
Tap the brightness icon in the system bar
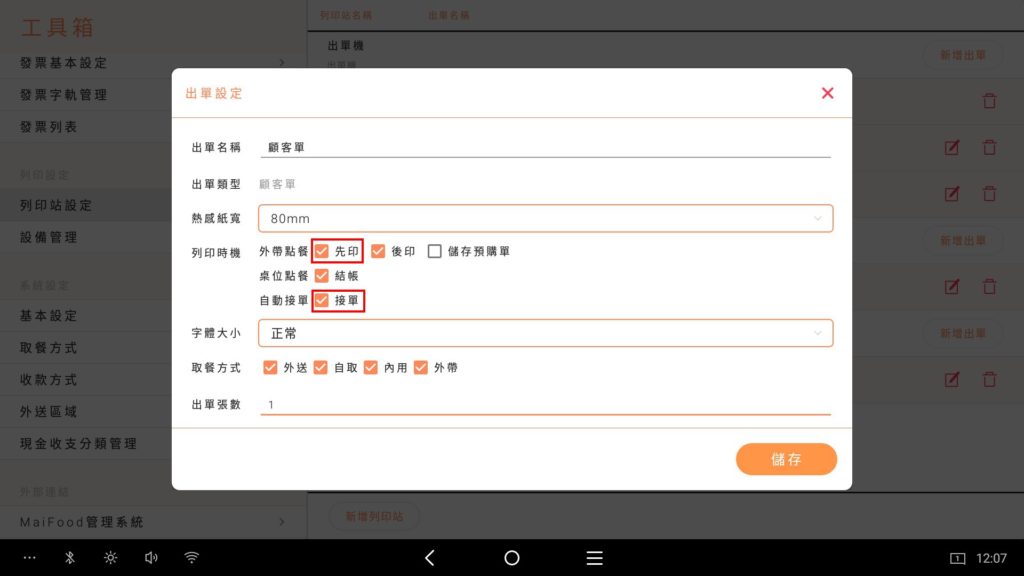click(x=110, y=558)
